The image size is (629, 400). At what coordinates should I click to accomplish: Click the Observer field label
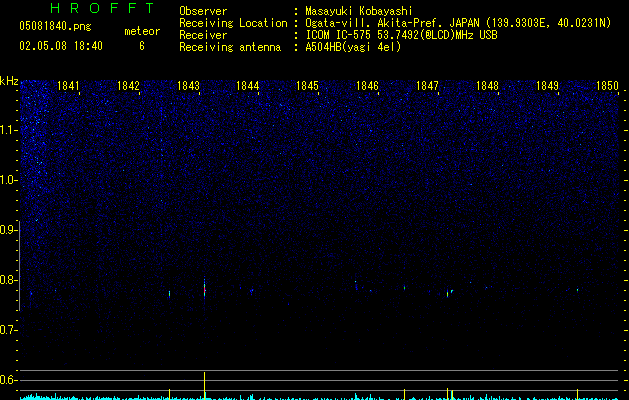(x=203, y=11)
